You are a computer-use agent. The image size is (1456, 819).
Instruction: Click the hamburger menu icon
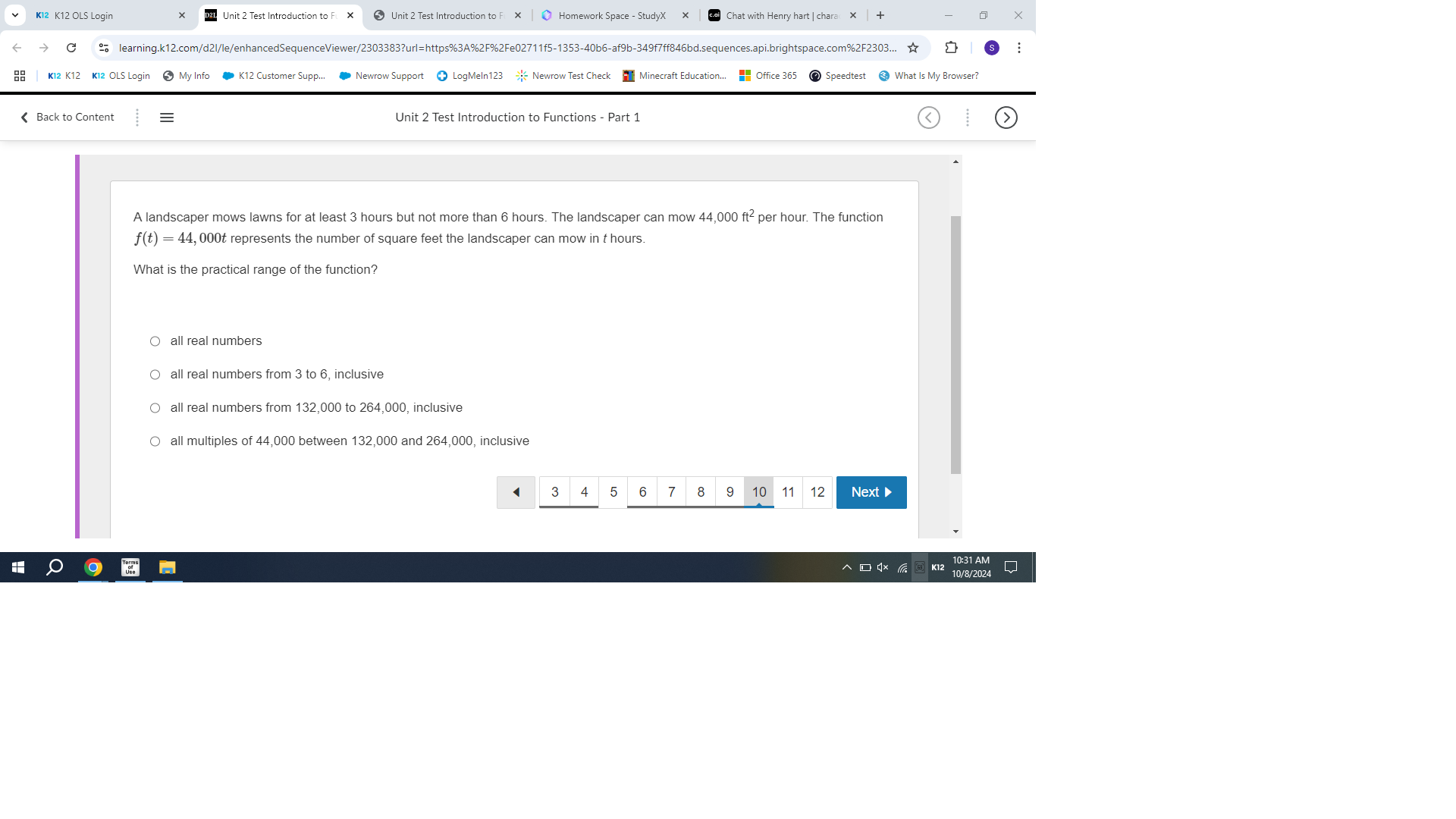pos(165,117)
